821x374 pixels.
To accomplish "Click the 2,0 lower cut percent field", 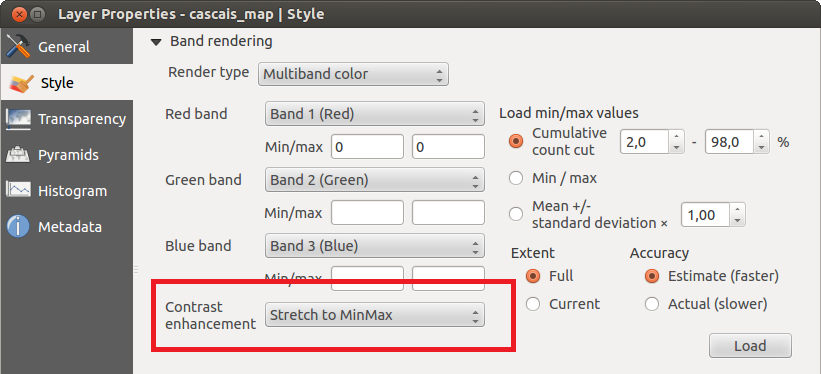I will click(645, 141).
